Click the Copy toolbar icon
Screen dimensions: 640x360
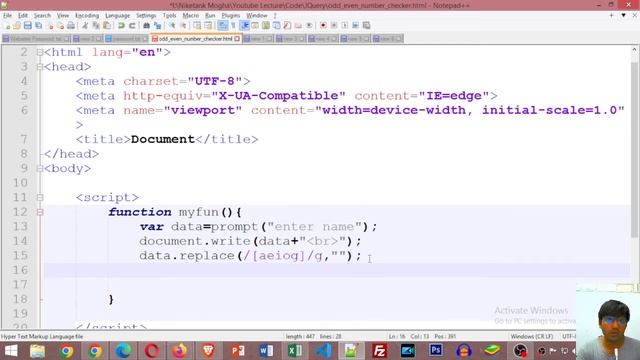[96, 26]
